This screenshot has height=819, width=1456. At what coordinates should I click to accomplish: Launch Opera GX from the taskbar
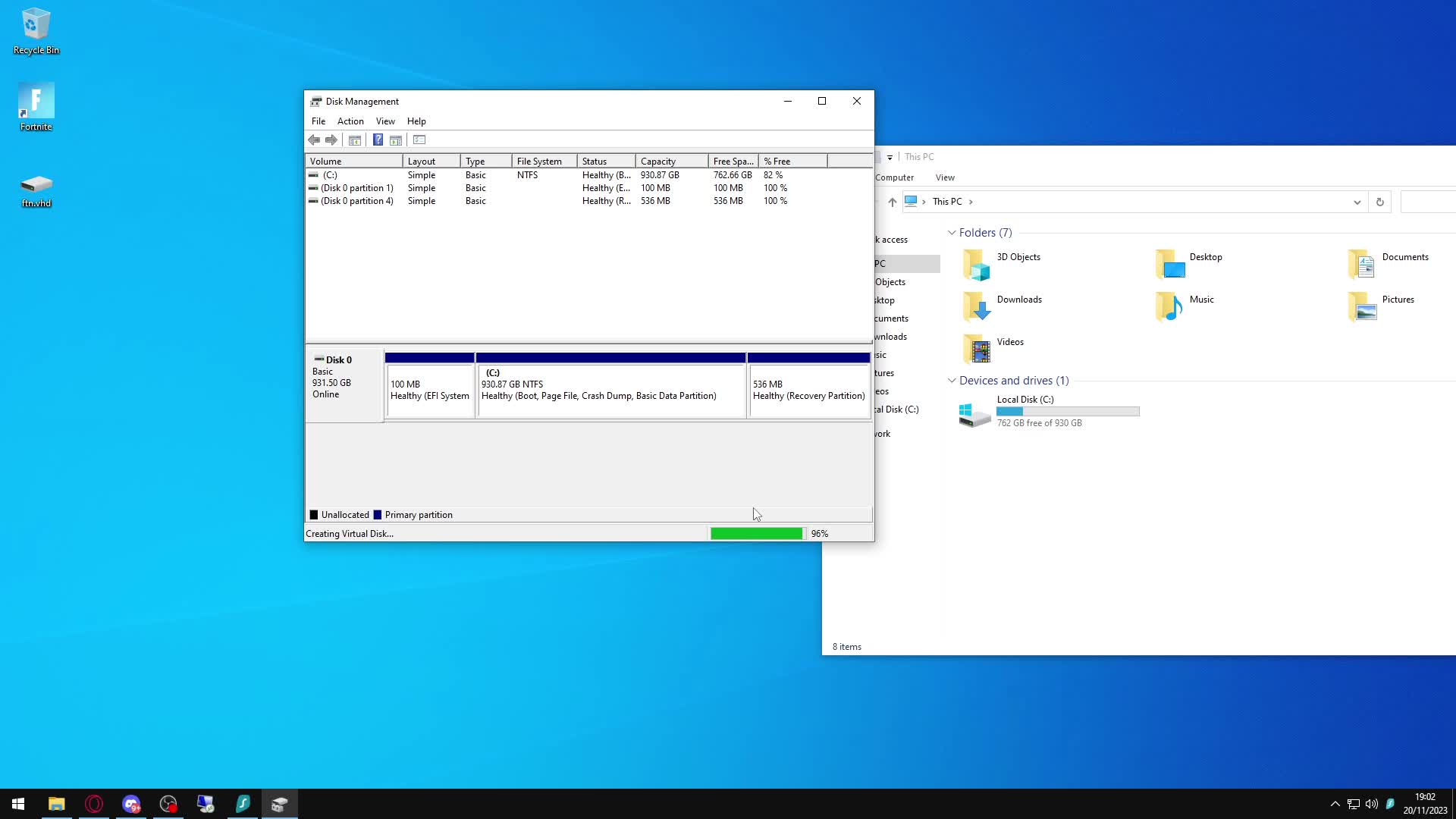tap(94, 804)
